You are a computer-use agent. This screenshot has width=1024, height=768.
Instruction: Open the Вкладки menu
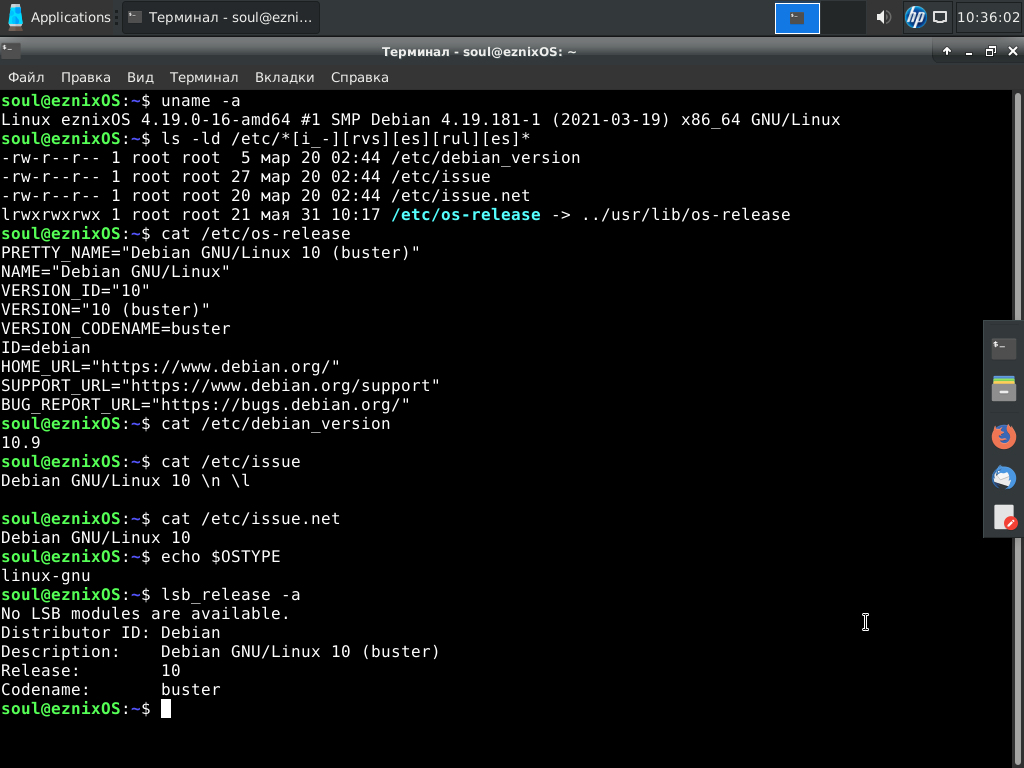(x=284, y=77)
